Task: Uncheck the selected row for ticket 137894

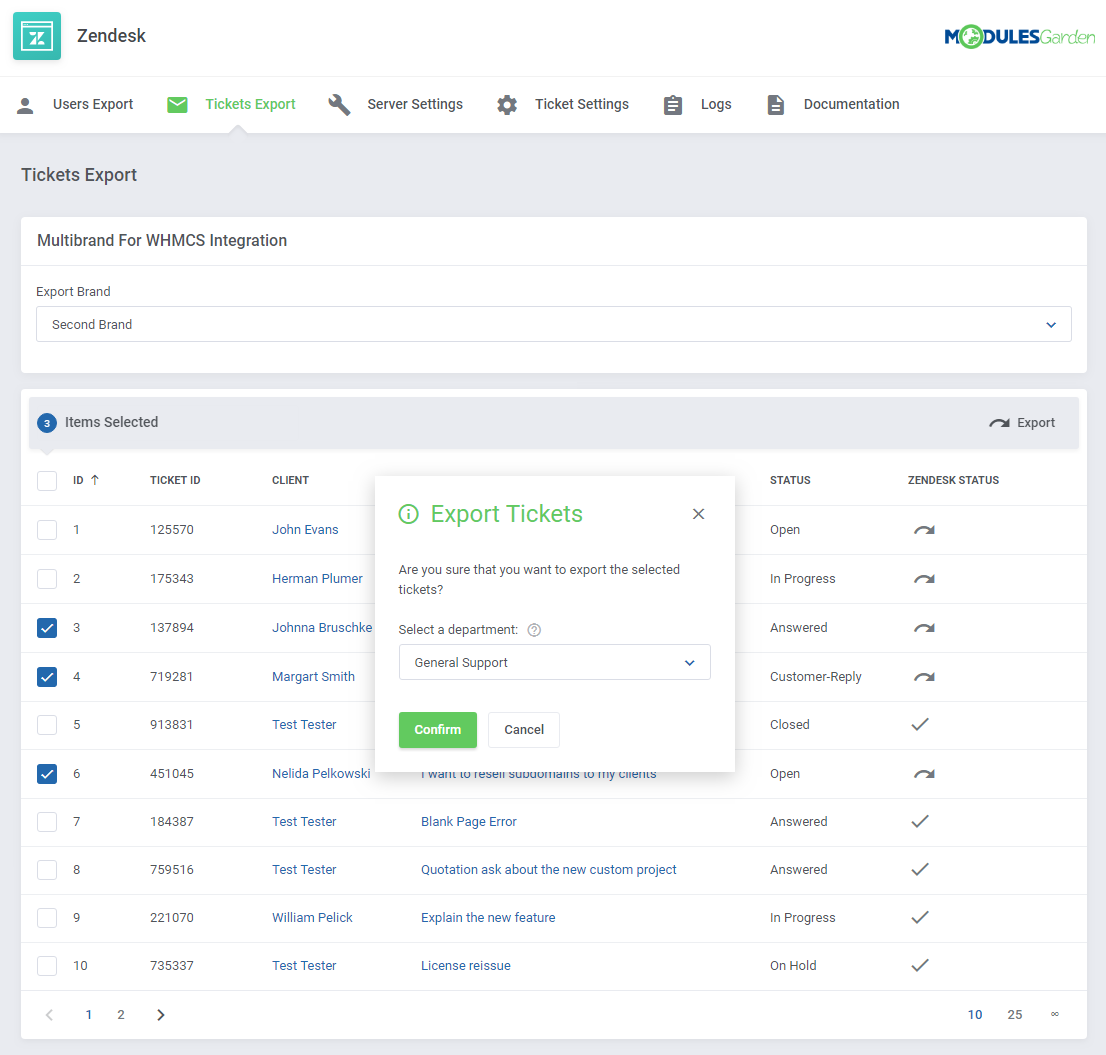Action: [x=46, y=627]
